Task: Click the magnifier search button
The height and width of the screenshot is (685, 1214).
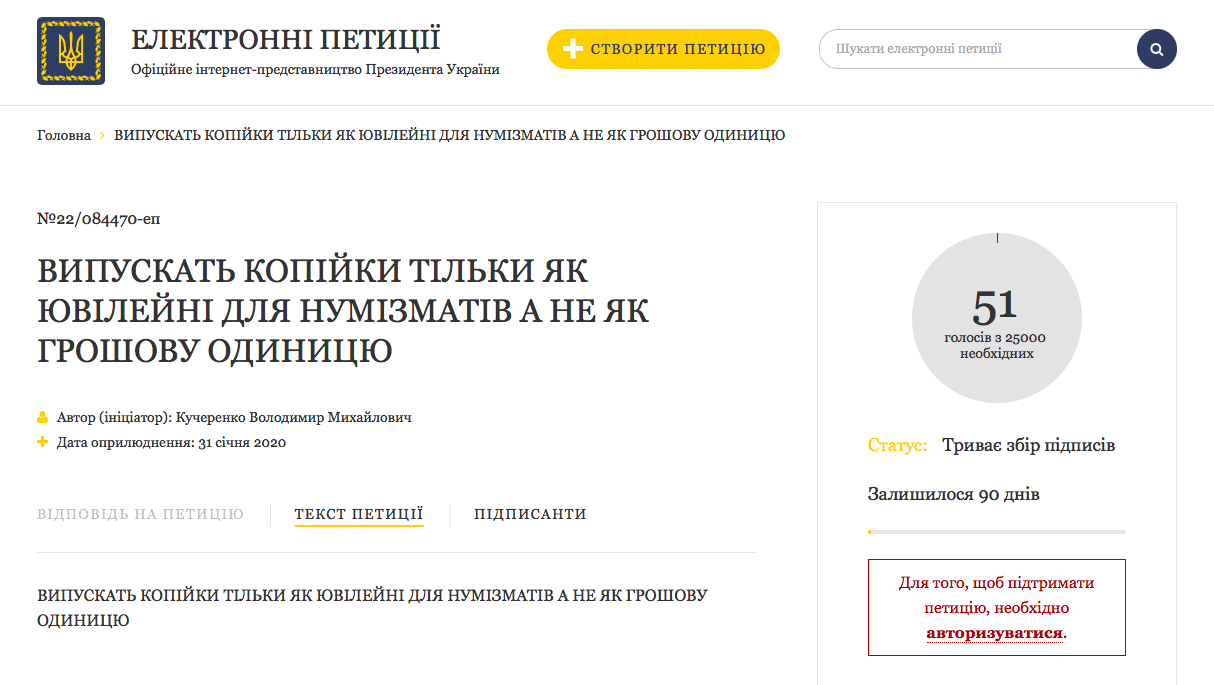Action: tap(1156, 49)
